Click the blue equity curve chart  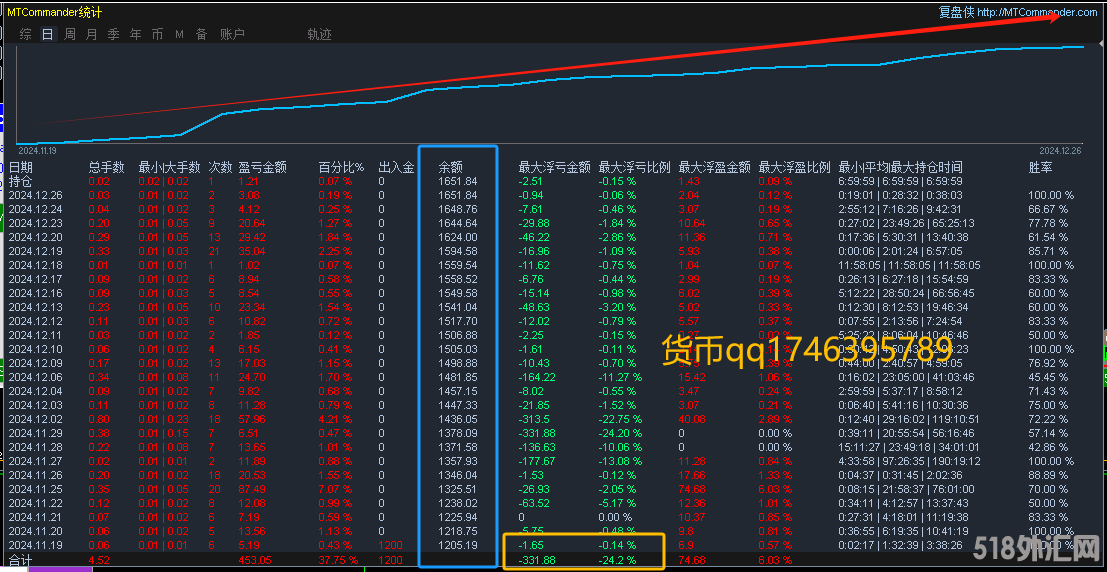click(551, 94)
